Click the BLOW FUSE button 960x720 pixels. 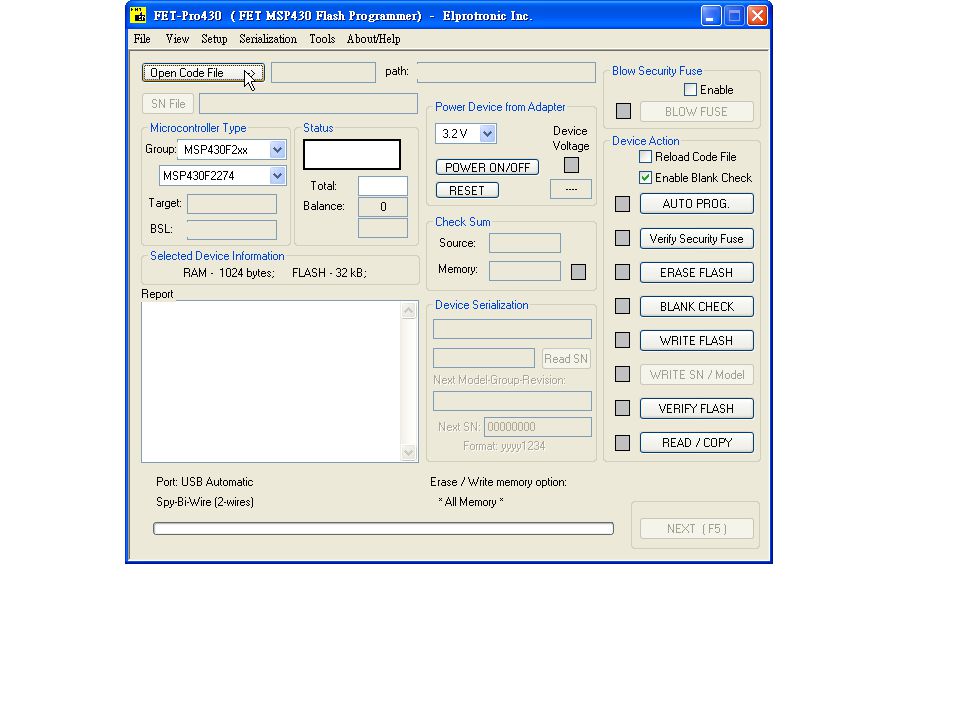tap(697, 111)
